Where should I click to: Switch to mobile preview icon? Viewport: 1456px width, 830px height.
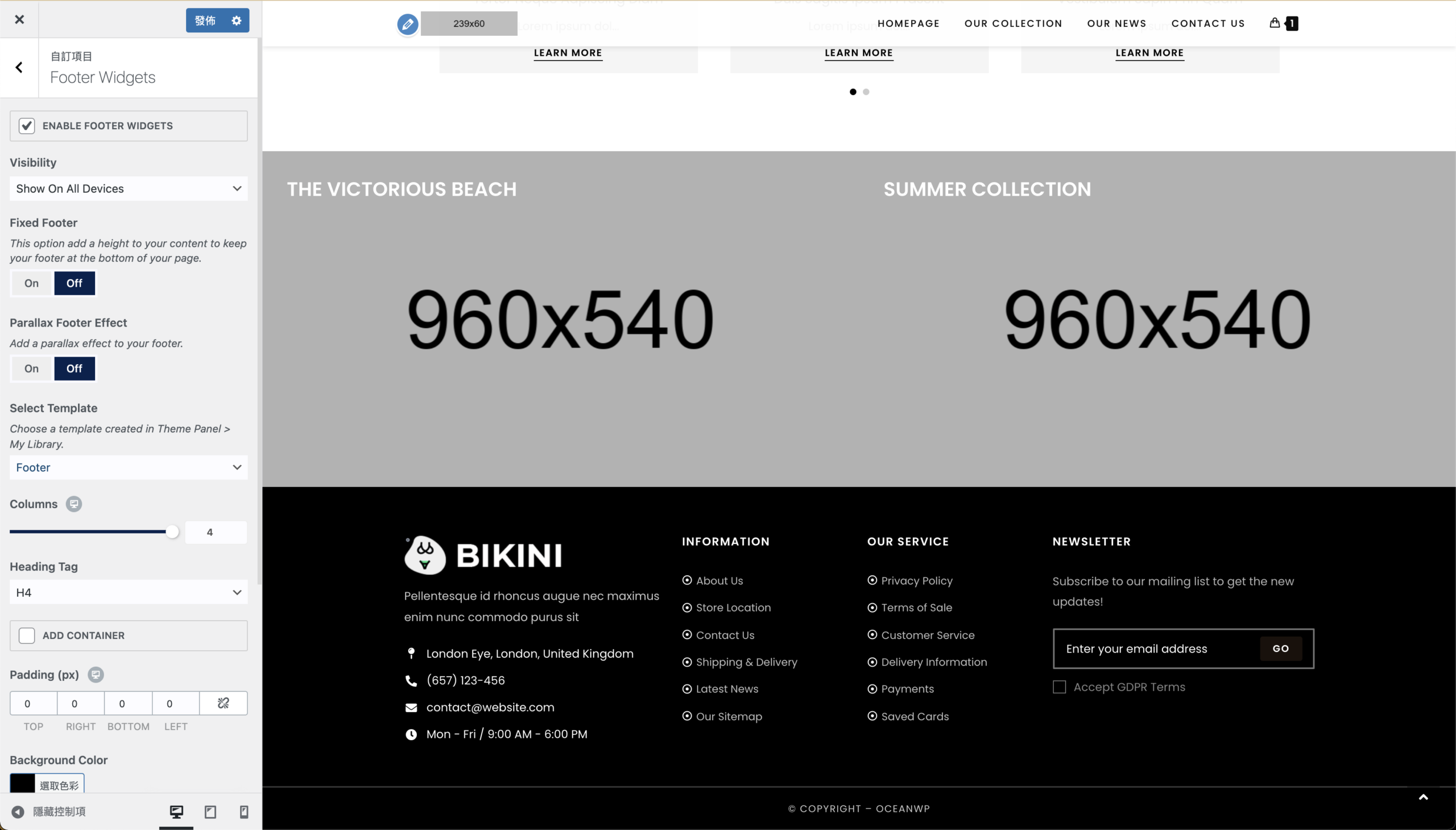244,811
